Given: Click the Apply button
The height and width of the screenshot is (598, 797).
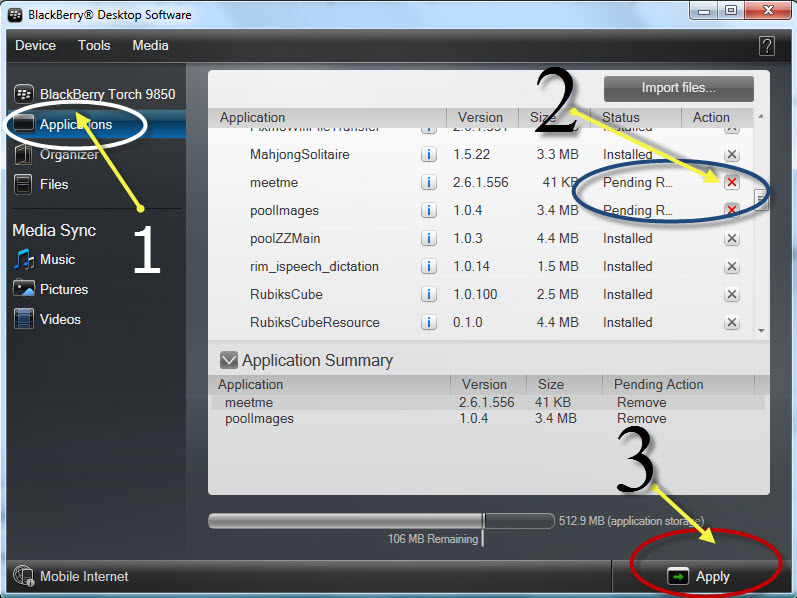Looking at the screenshot, I should (x=699, y=576).
